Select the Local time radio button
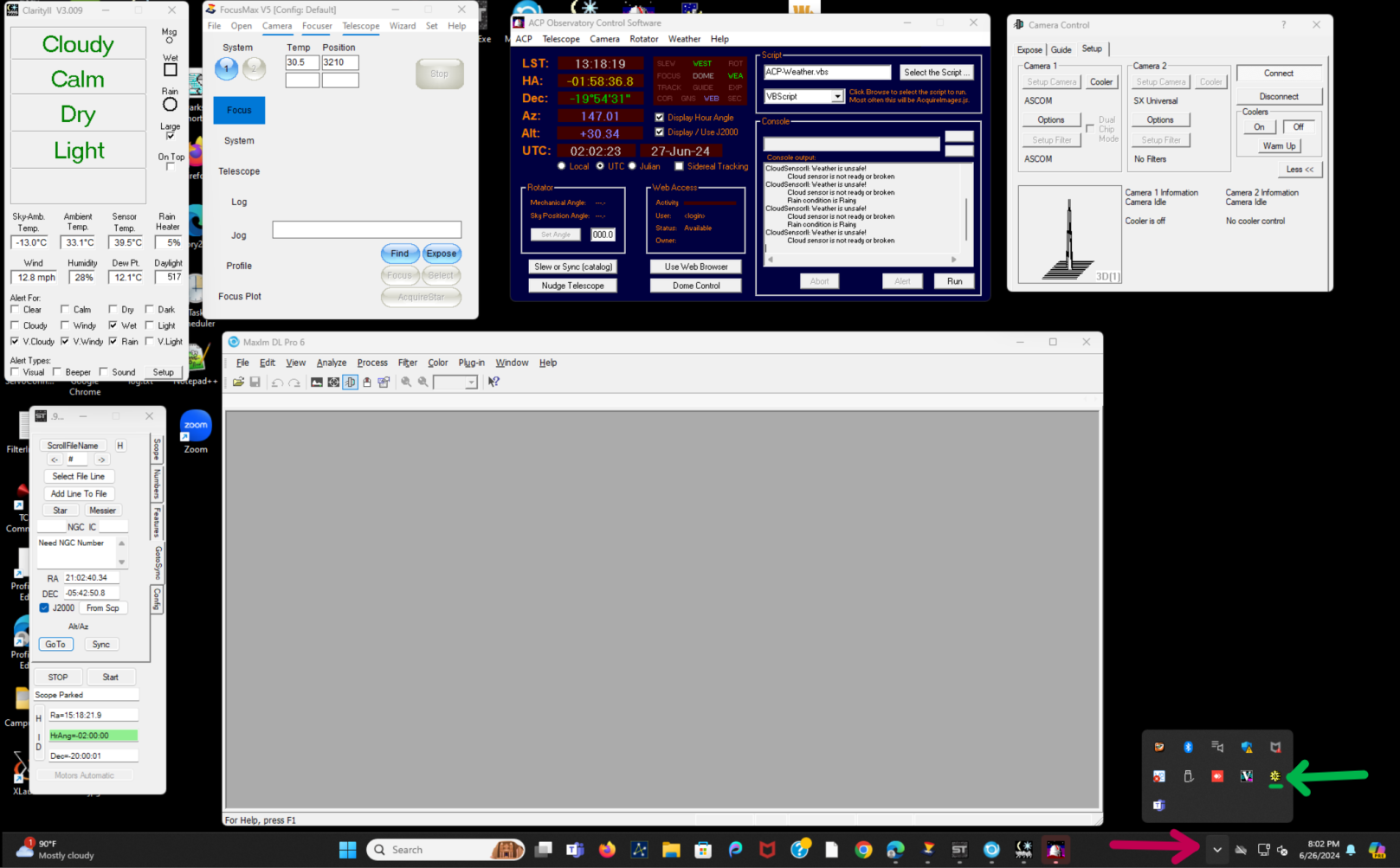Screen dimensions: 1400x868 click(562, 166)
